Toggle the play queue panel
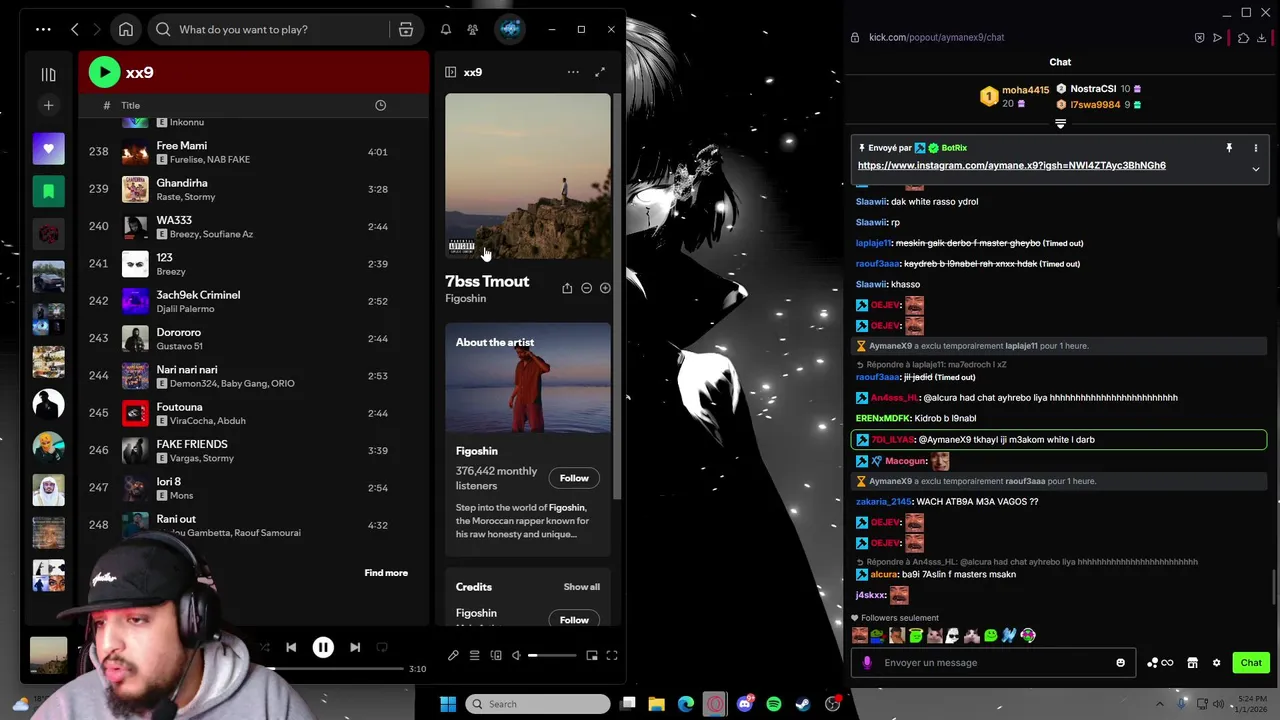1280x720 pixels. 475,656
